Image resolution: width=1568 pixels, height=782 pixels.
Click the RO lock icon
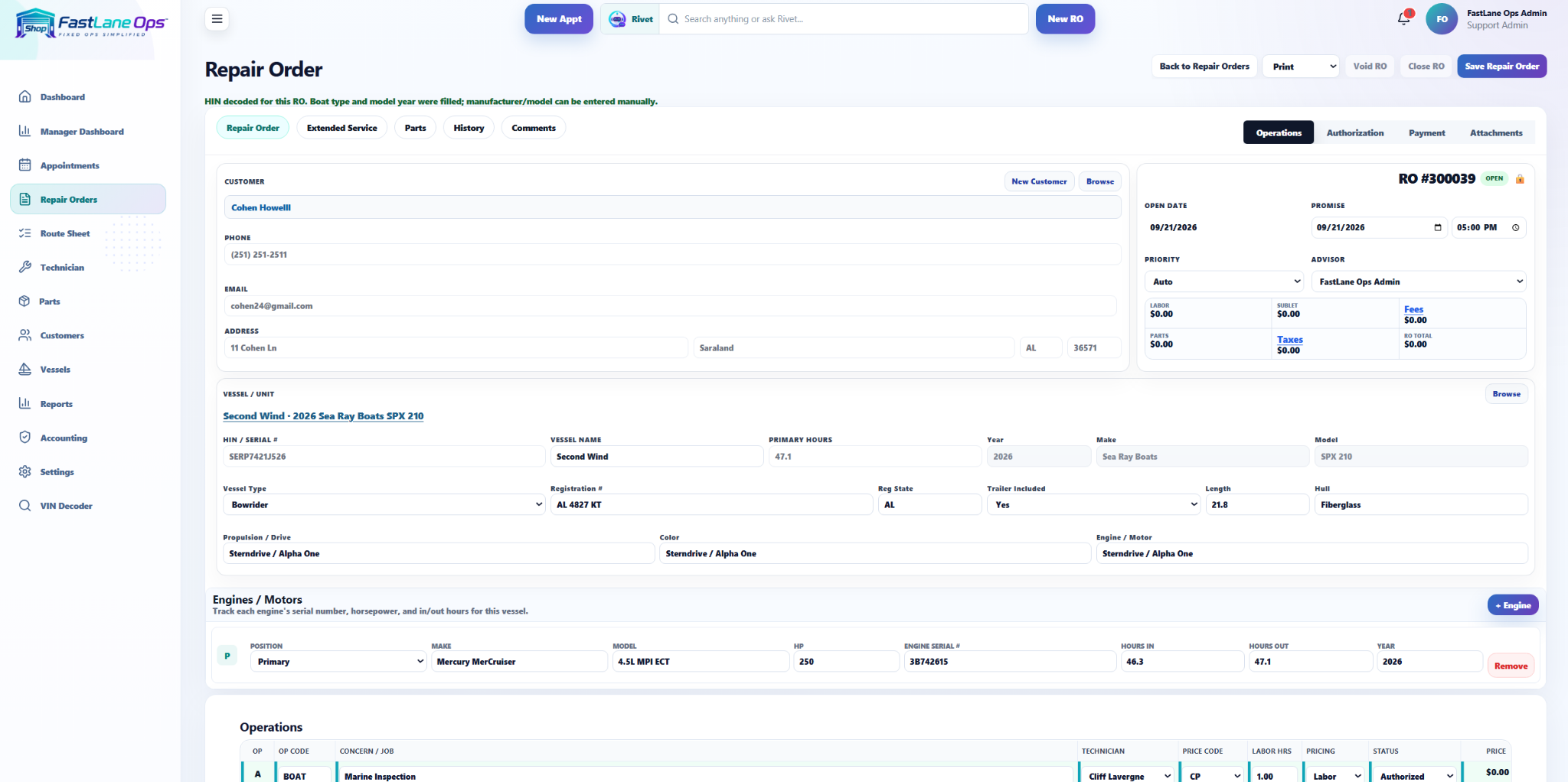[1520, 179]
